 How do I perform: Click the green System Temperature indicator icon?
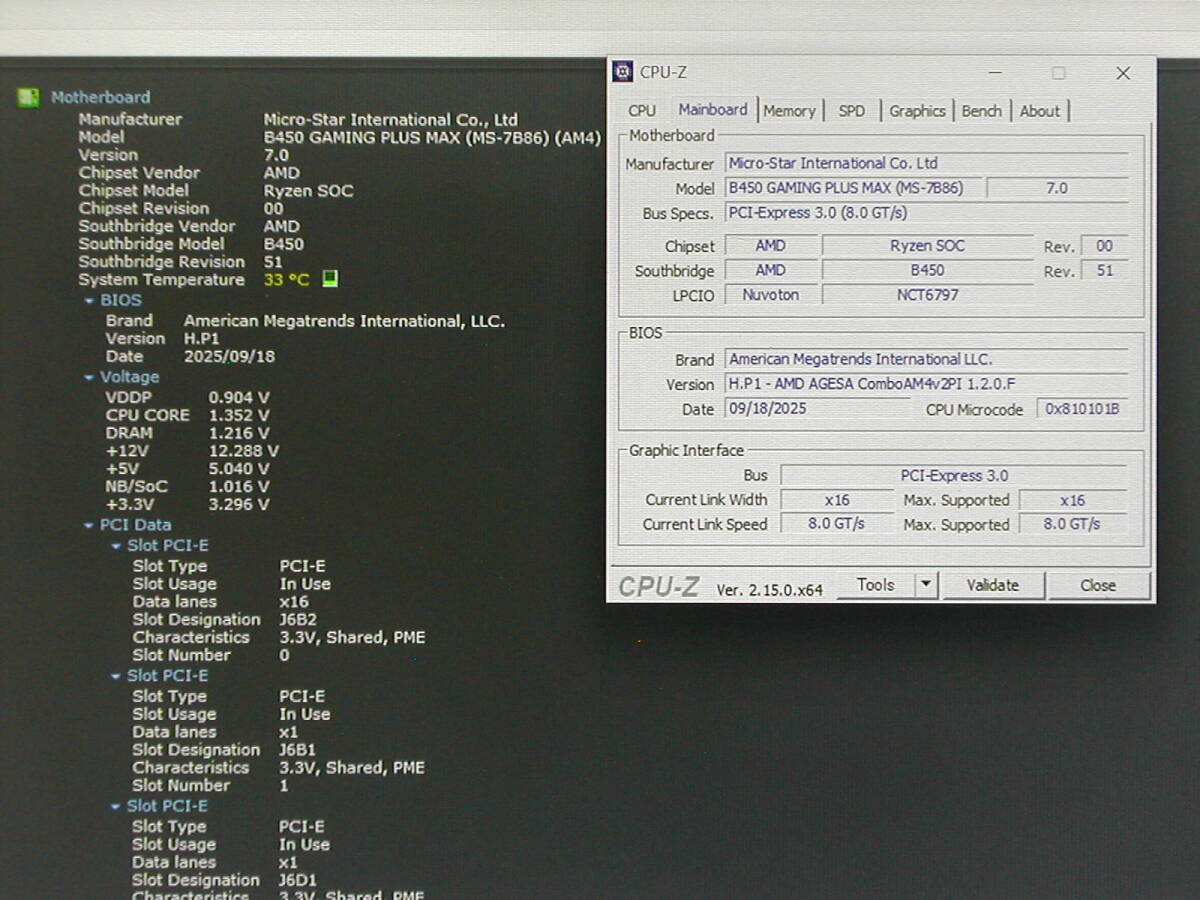point(330,279)
